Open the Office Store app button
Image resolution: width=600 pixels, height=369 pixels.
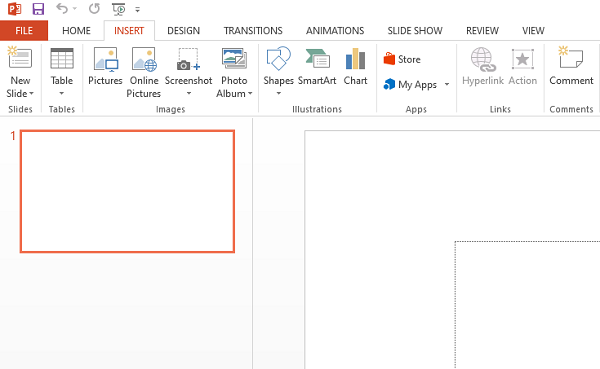point(402,59)
